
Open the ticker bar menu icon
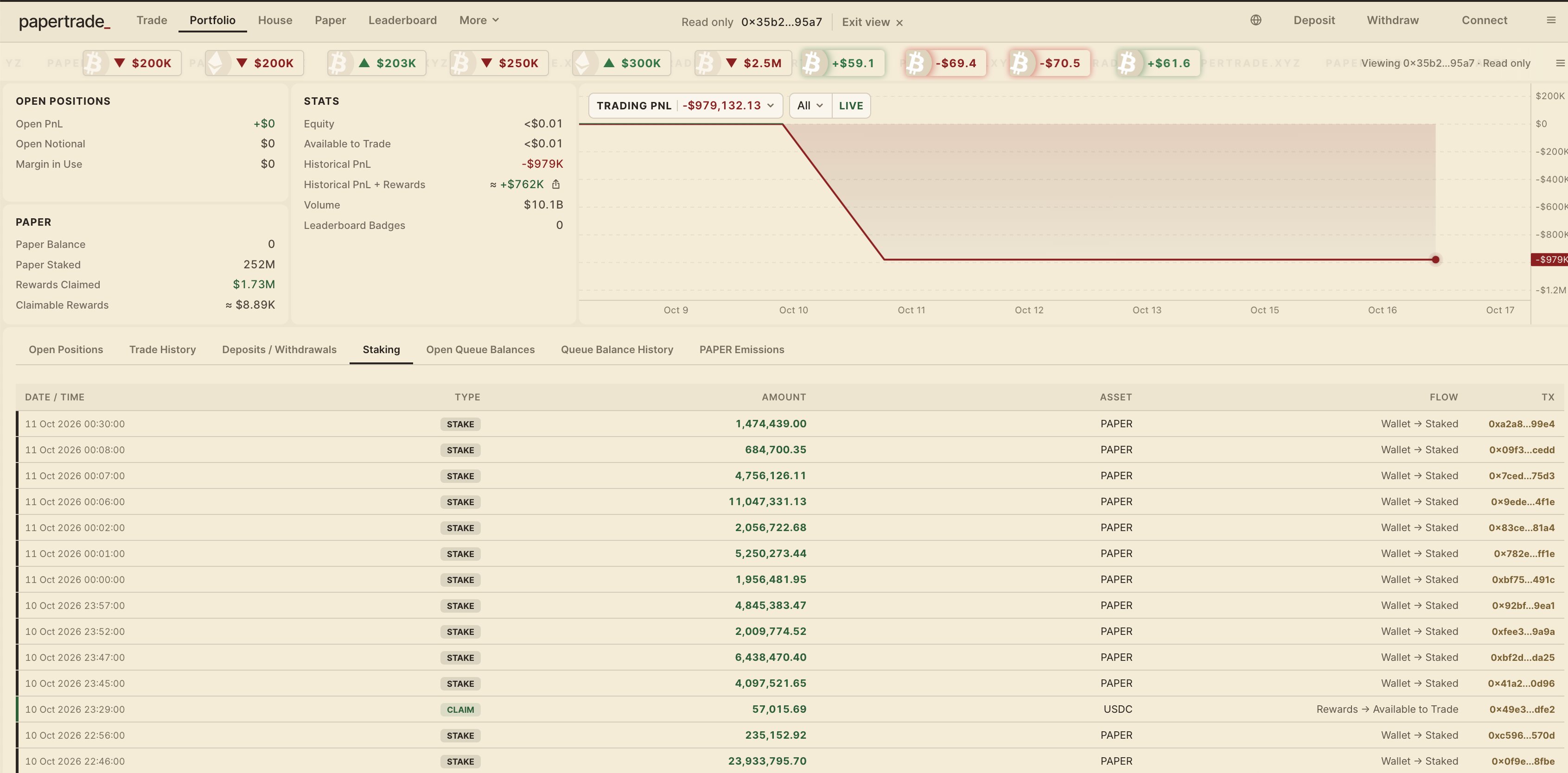[1560, 63]
